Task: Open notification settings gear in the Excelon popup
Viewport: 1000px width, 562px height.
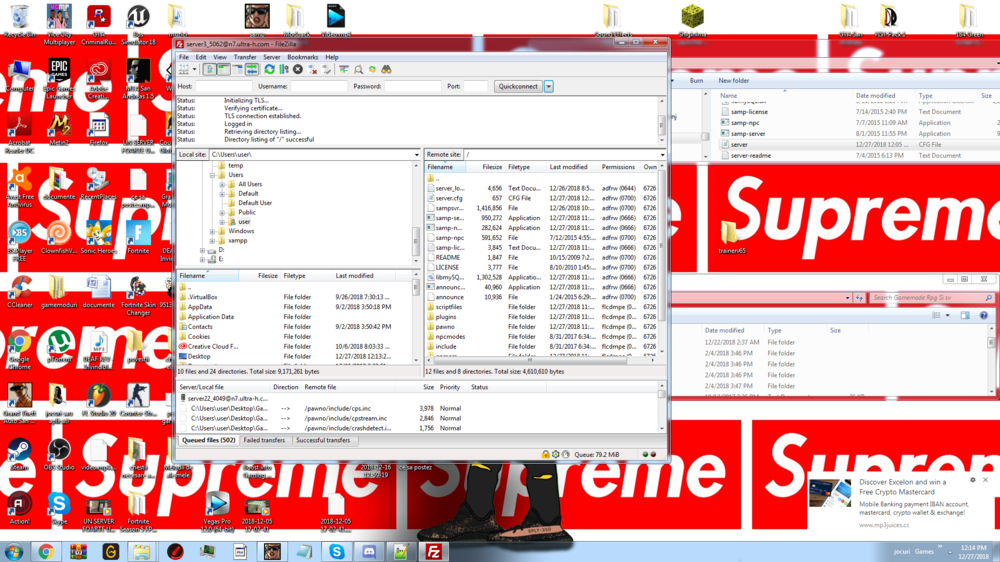Action: [973, 480]
